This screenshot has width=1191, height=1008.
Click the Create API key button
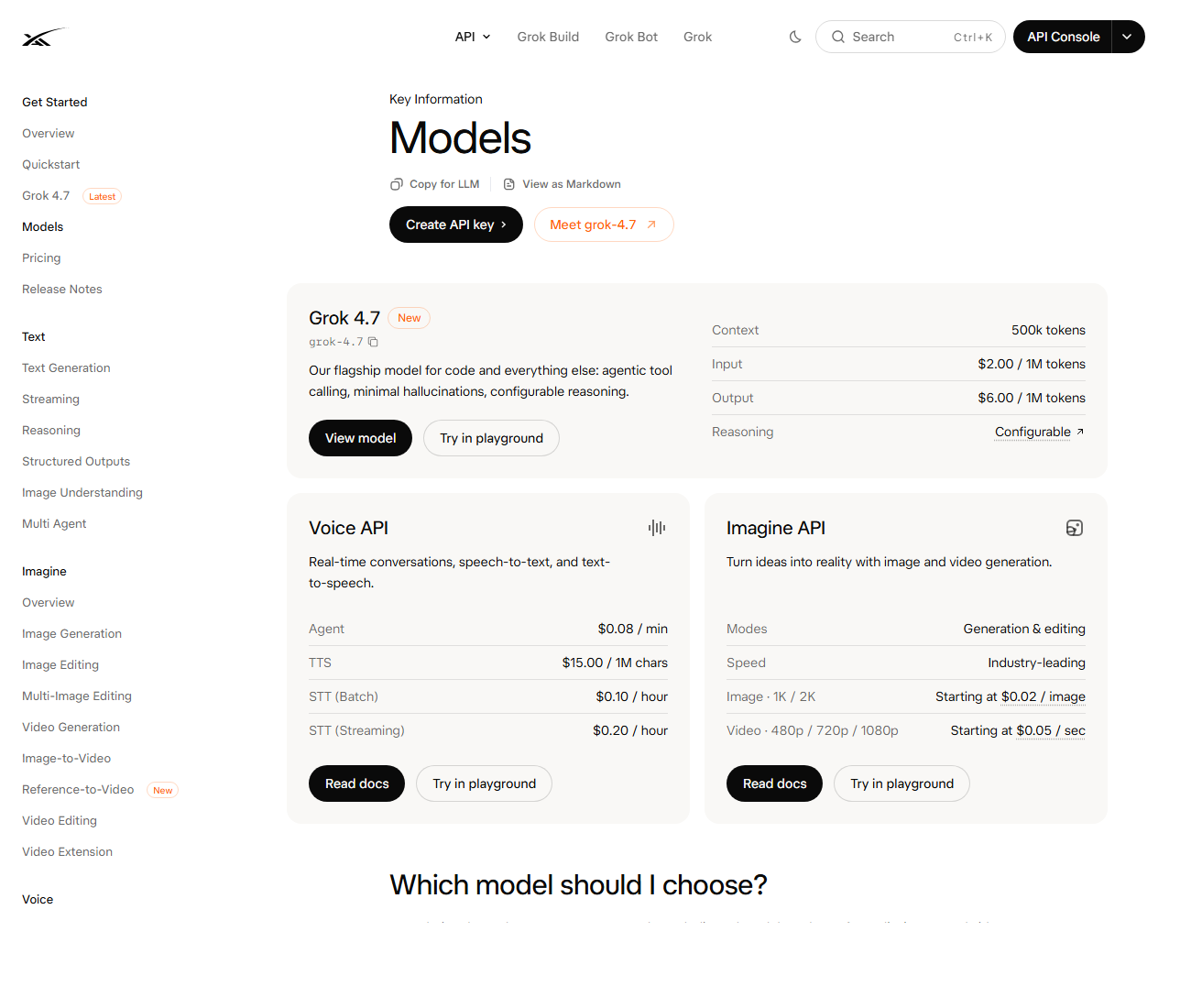[x=456, y=225]
